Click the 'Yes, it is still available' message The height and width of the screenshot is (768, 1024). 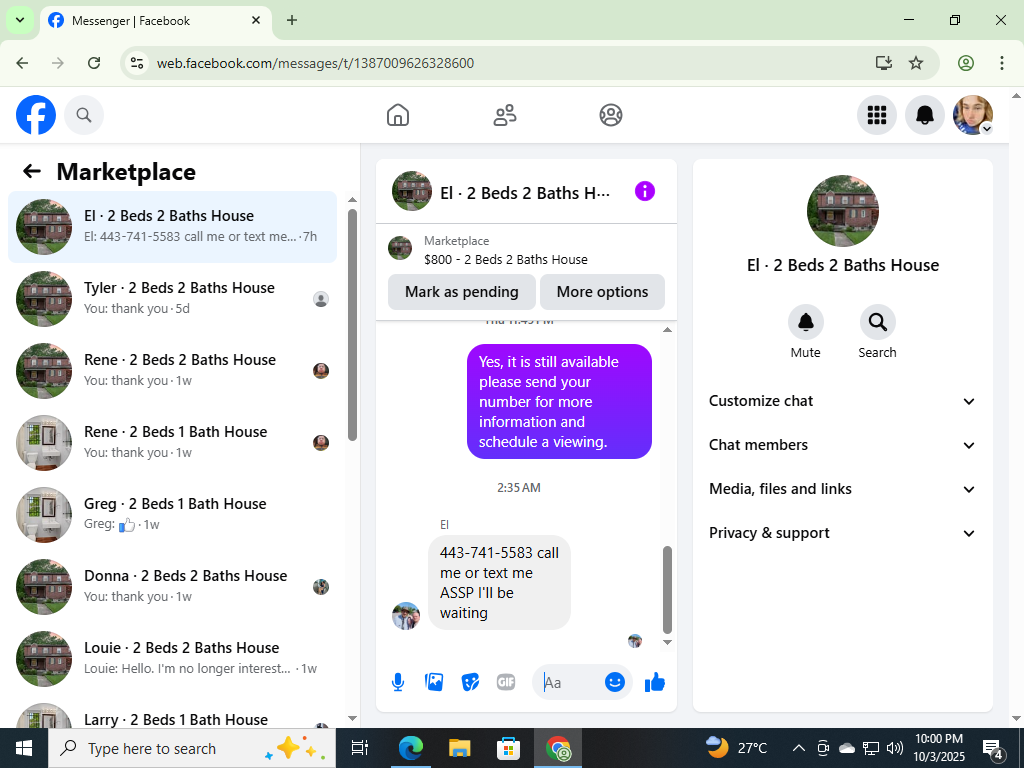(x=559, y=402)
